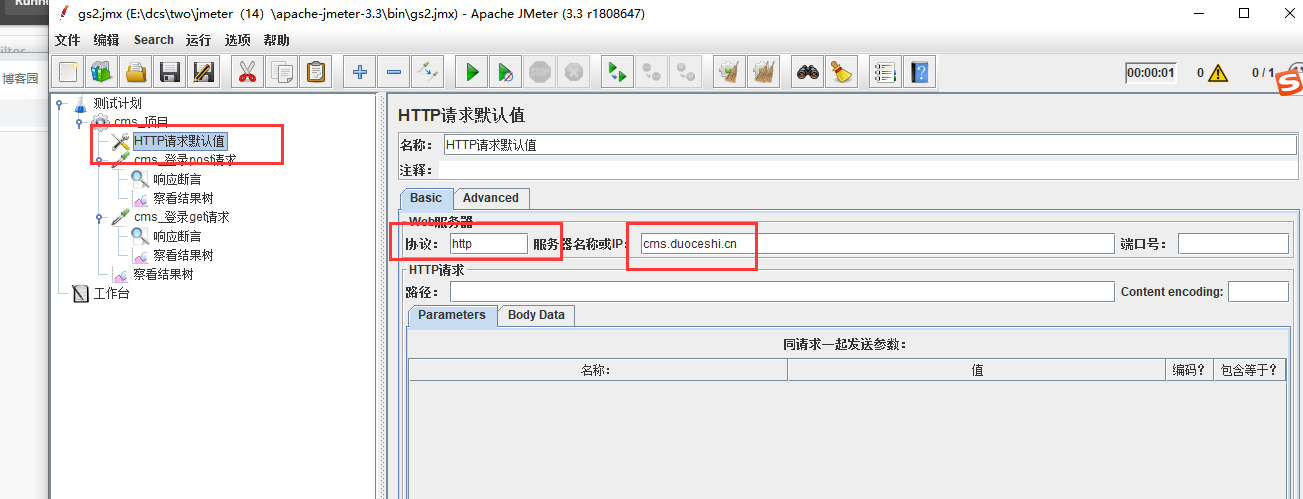Open the Search menu
Screen dimensions: 1303x499
point(153,40)
